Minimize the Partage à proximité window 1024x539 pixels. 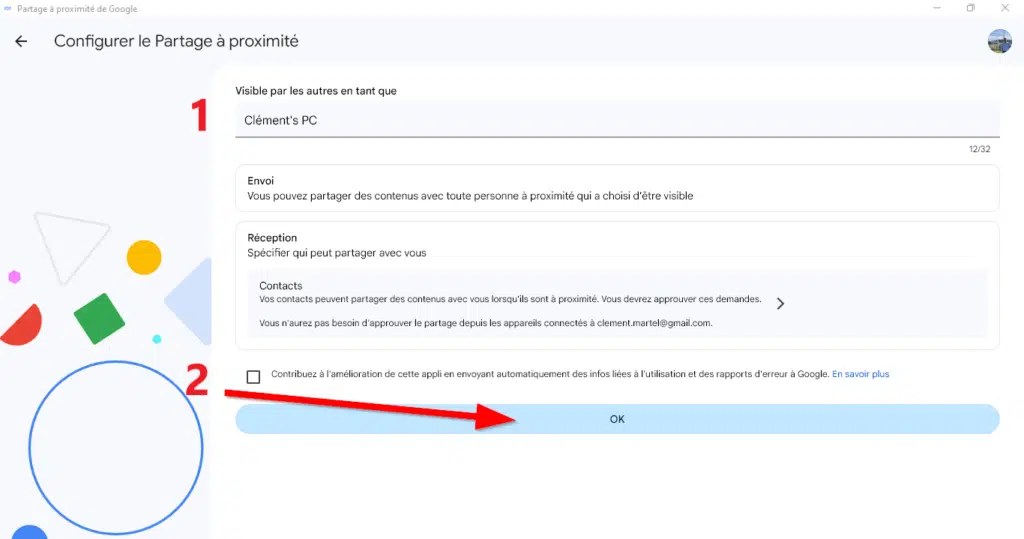[936, 8]
